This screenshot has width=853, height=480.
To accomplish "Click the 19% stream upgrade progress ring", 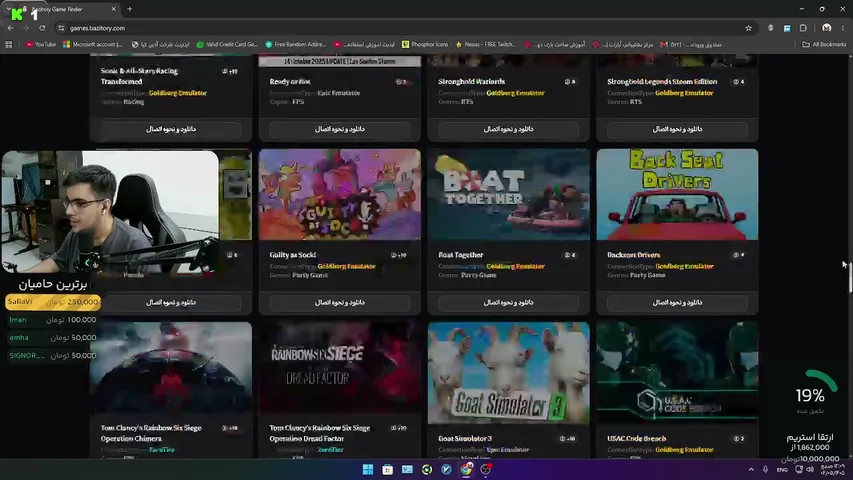I will pos(811,395).
